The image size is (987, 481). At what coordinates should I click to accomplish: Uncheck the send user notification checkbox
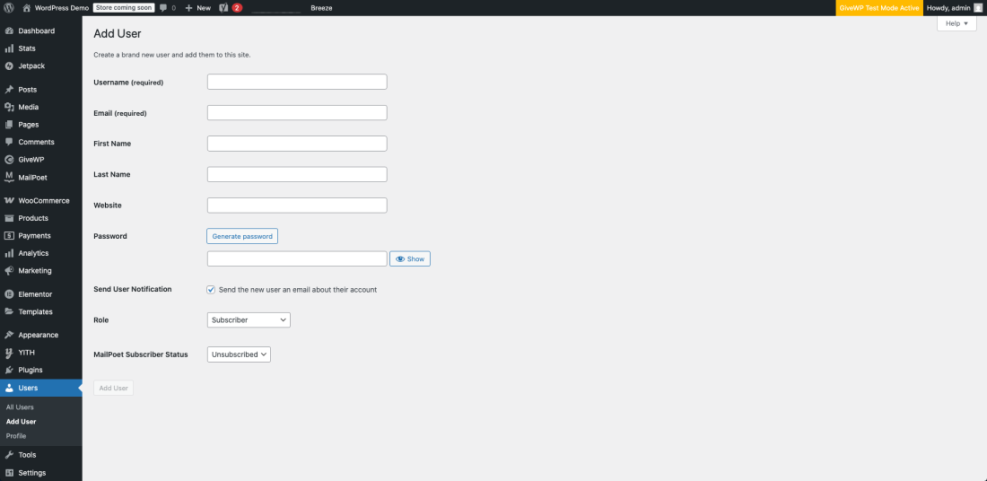click(x=211, y=290)
